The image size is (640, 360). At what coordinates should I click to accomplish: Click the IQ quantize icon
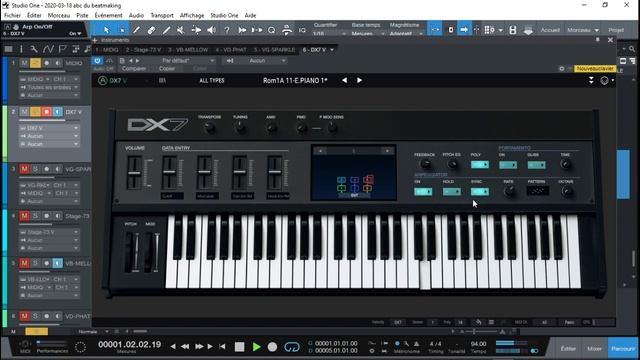(302, 30)
